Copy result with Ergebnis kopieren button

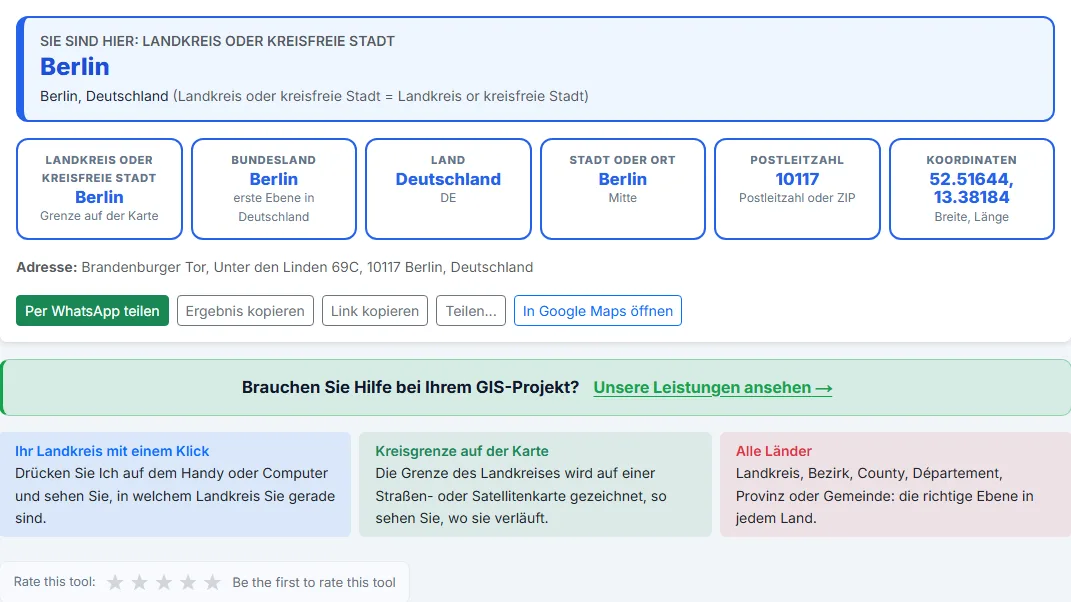(245, 311)
